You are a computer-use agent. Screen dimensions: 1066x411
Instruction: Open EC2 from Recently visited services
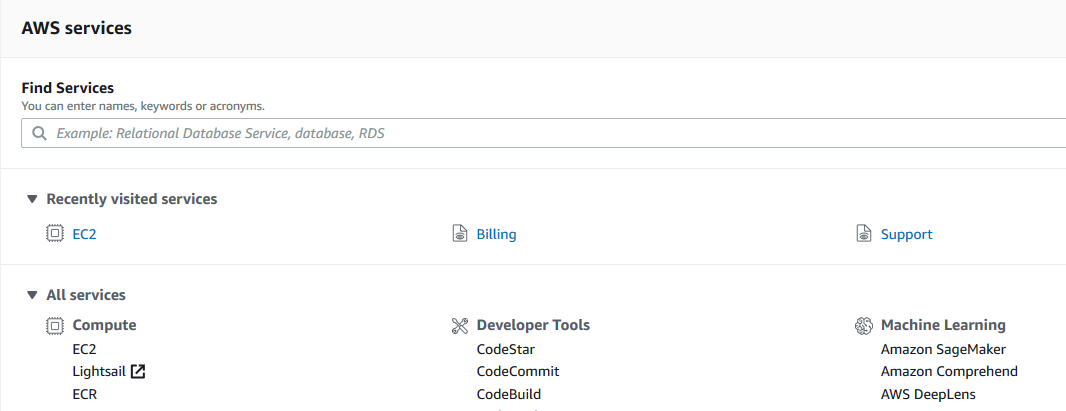(x=84, y=234)
